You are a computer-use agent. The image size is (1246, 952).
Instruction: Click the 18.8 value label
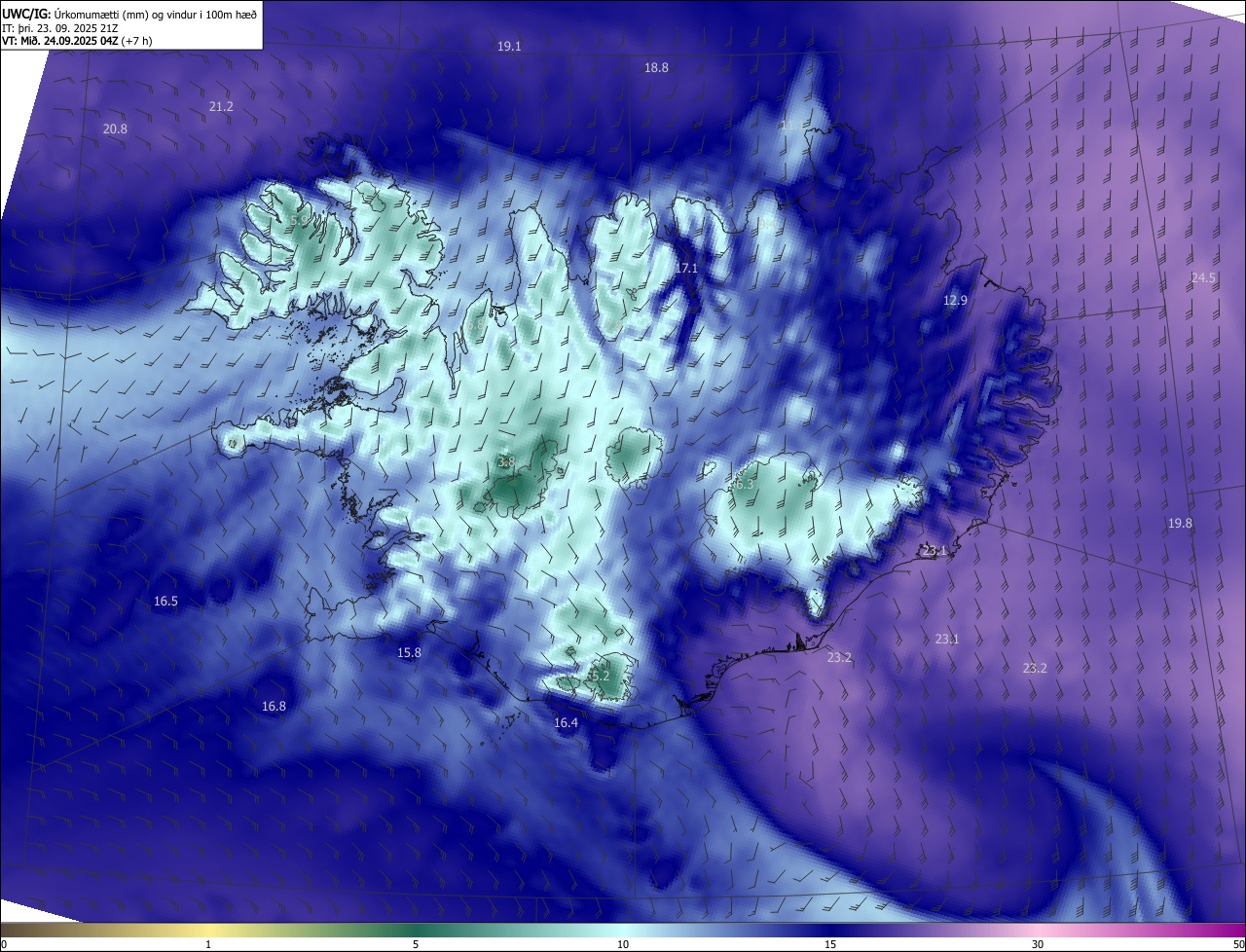click(656, 68)
